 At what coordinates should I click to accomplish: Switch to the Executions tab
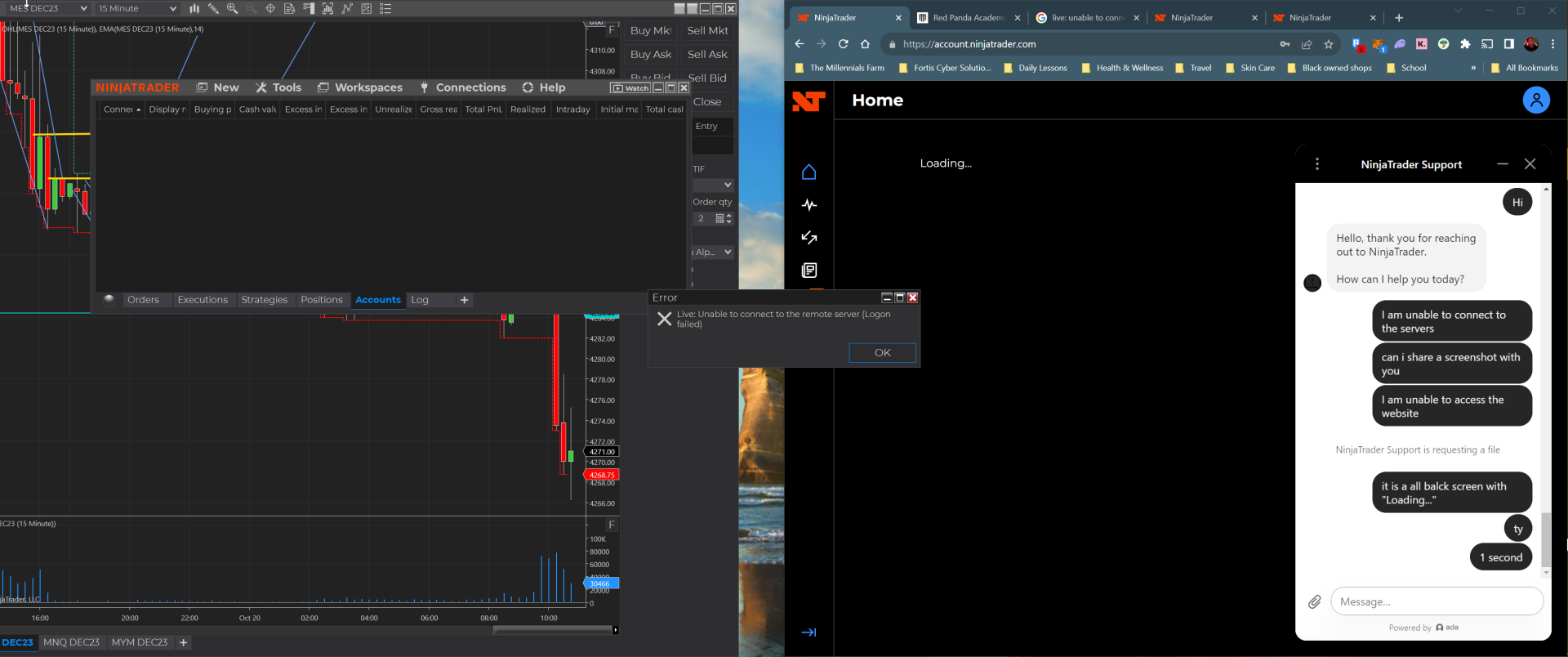(x=203, y=300)
